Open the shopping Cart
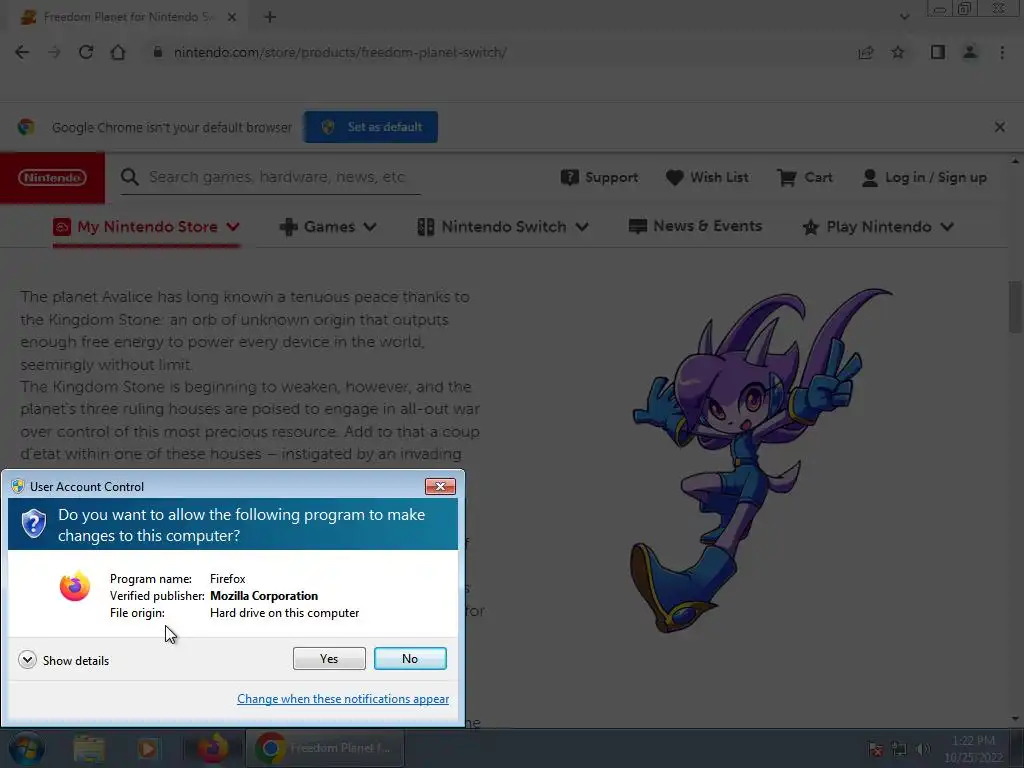 (805, 177)
